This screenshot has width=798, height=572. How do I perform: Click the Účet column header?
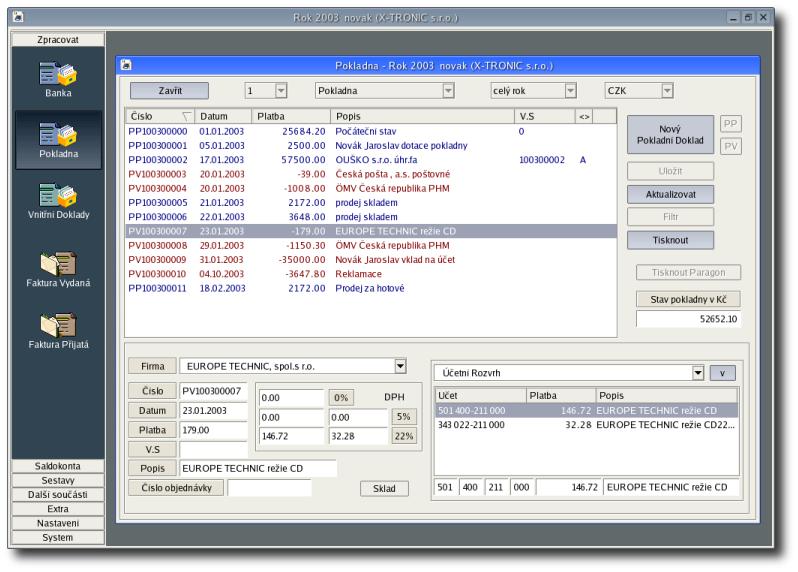coord(480,395)
